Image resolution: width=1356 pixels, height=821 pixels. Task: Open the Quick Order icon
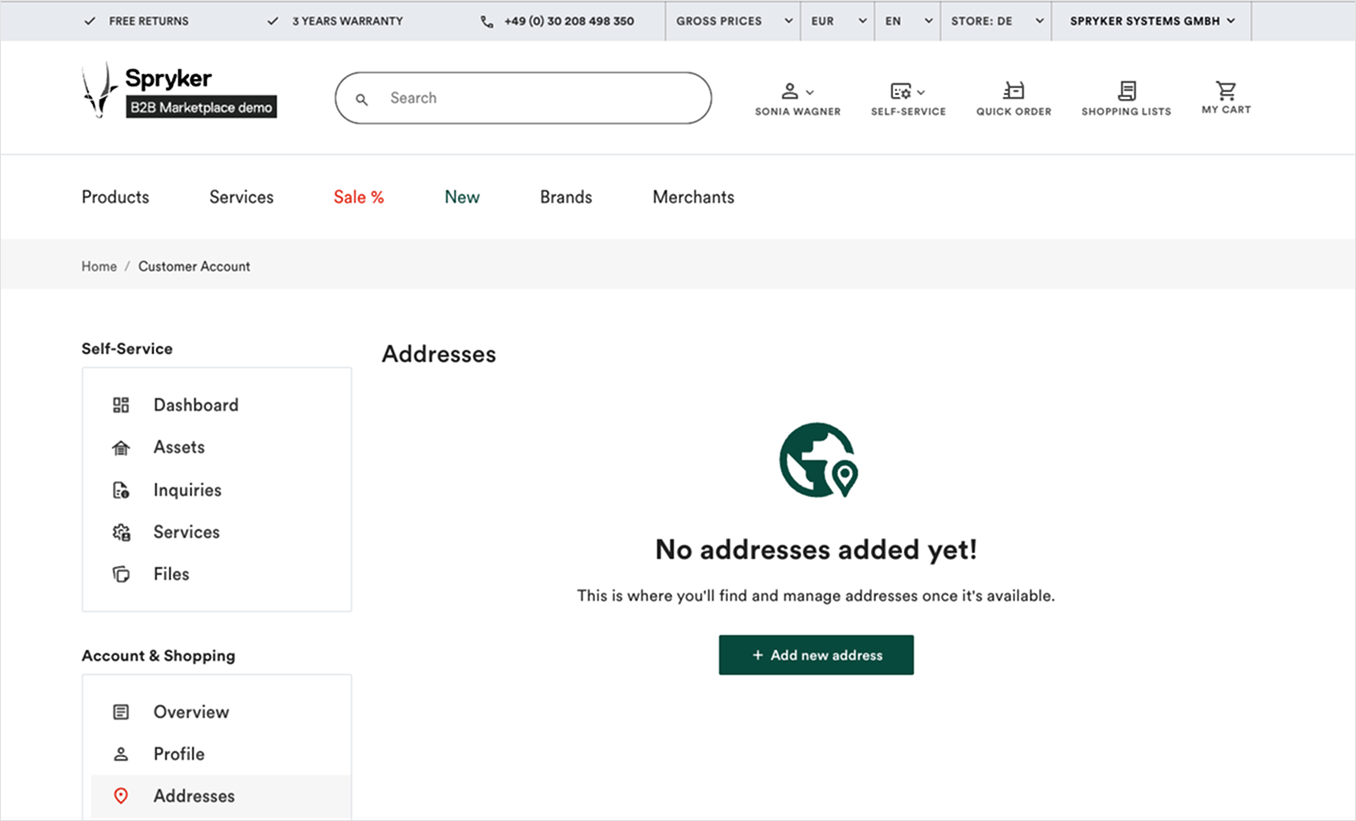[x=1013, y=92]
